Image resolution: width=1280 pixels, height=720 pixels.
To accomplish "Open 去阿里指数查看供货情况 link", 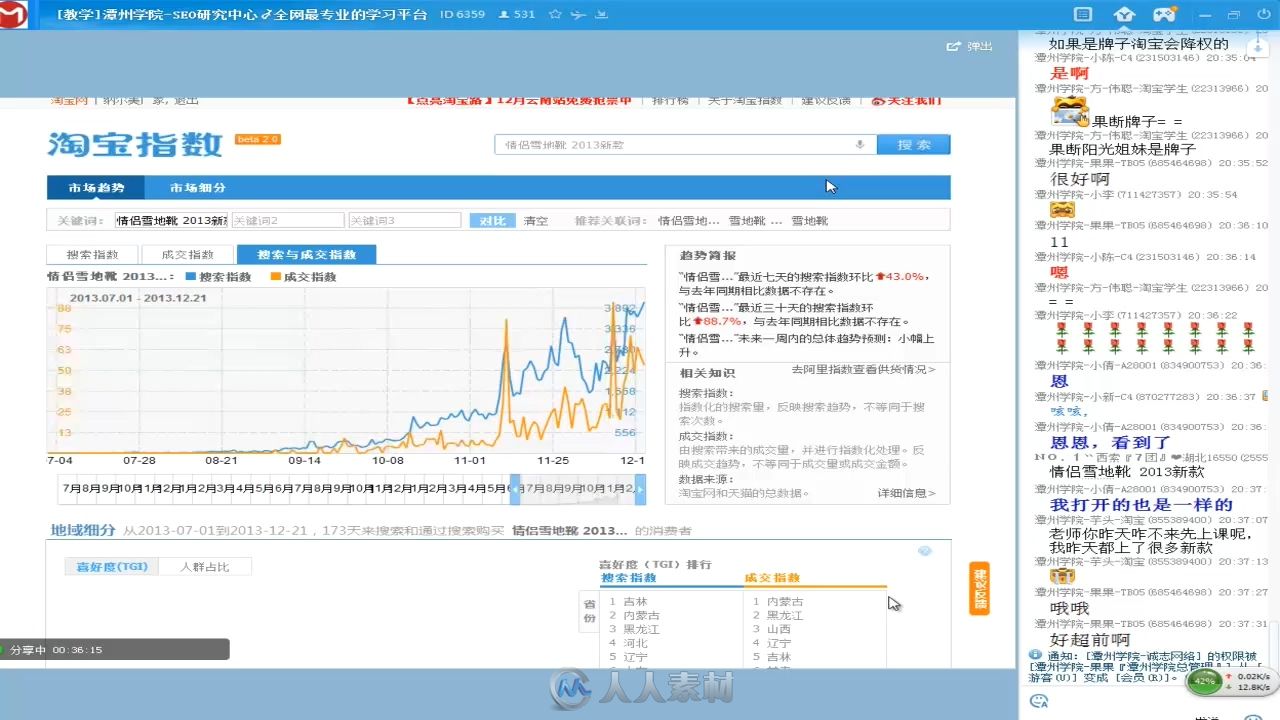I will coord(864,369).
